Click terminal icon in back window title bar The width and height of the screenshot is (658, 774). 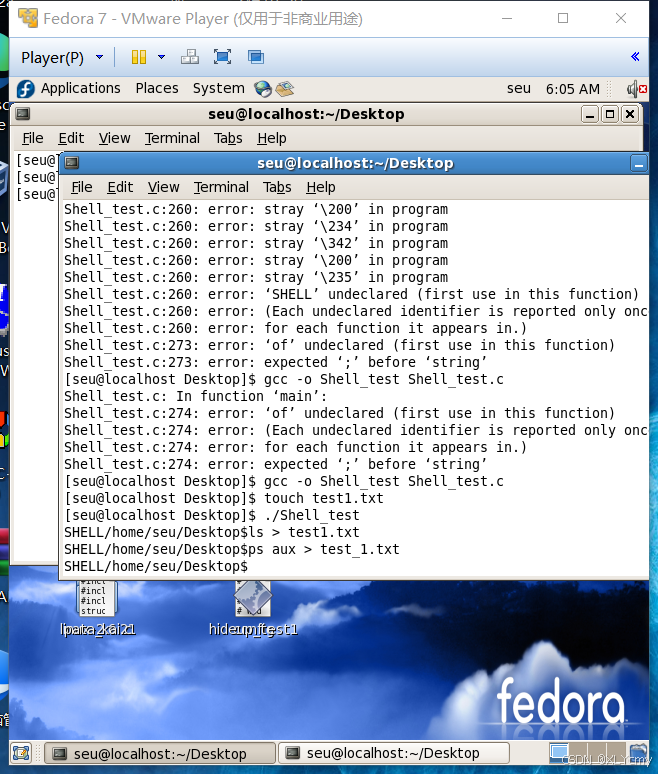click(x=23, y=114)
